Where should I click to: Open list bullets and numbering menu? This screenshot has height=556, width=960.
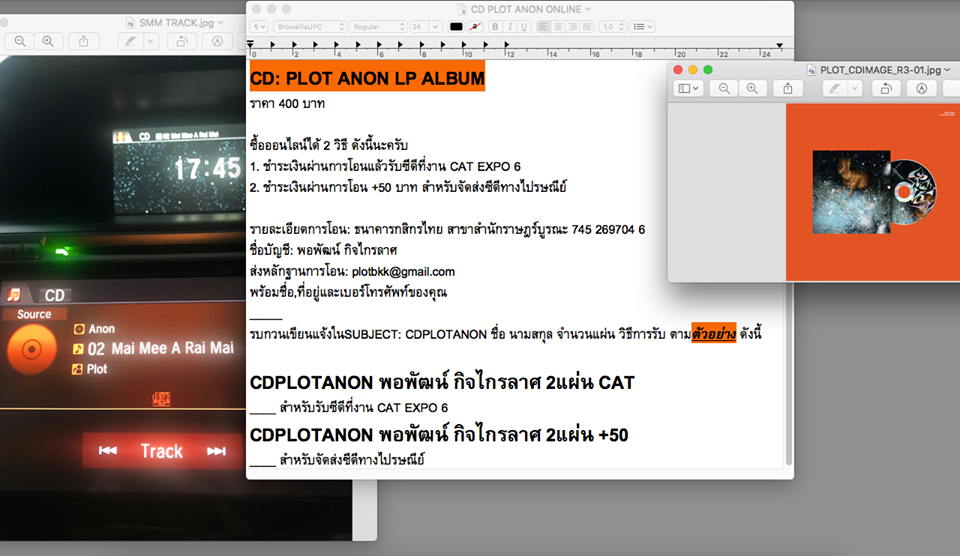point(643,26)
